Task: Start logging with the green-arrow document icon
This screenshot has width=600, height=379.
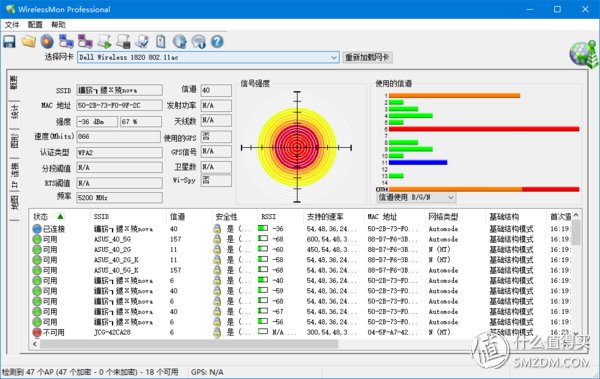Action: point(104,41)
